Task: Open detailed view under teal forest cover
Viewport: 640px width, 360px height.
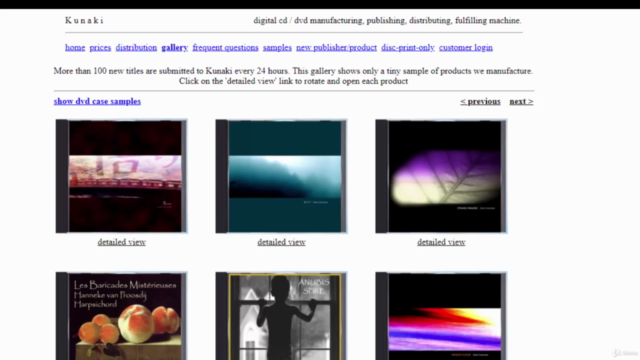Action: coord(282,242)
